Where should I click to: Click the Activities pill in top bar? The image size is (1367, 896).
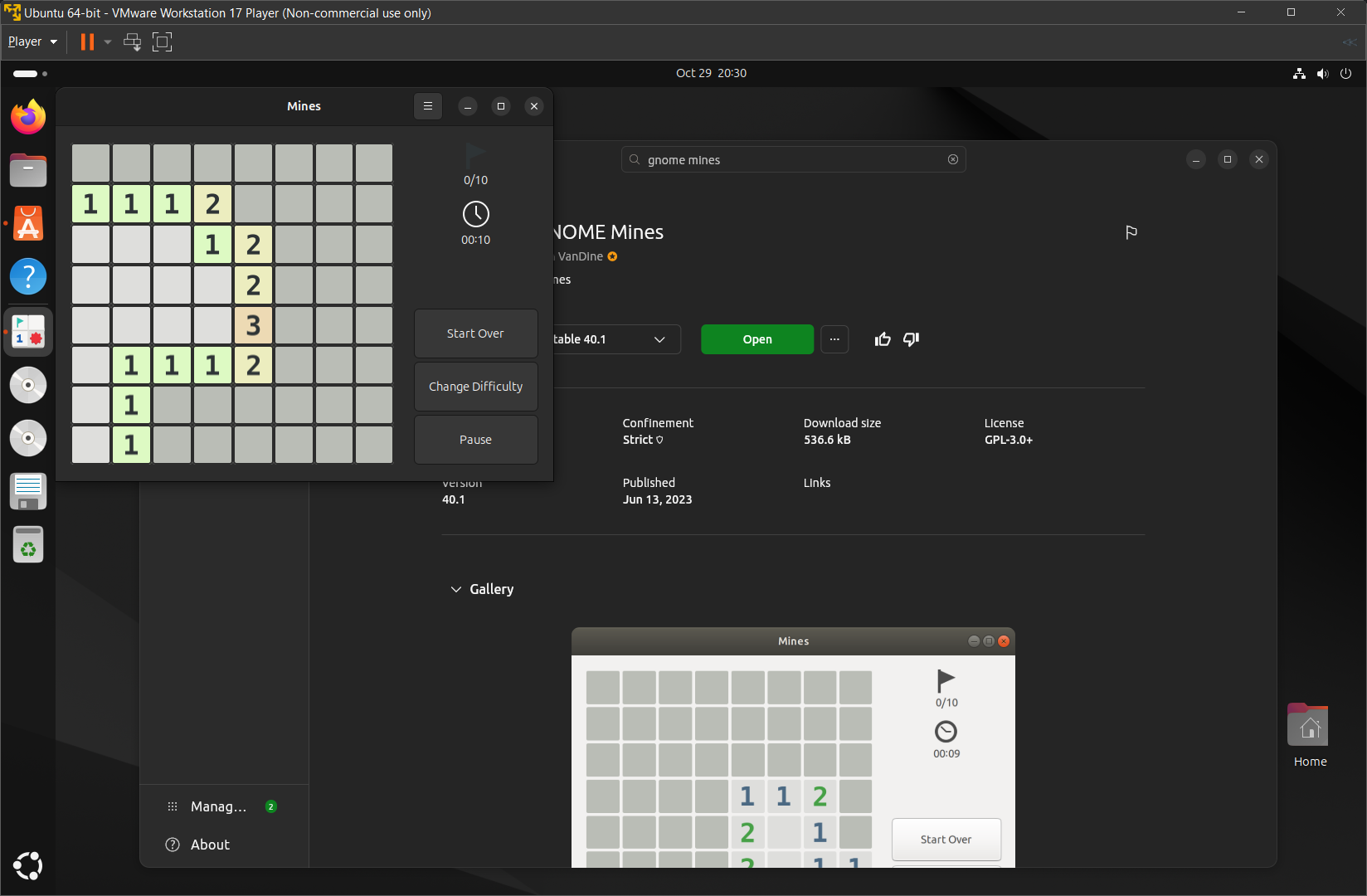[30, 73]
